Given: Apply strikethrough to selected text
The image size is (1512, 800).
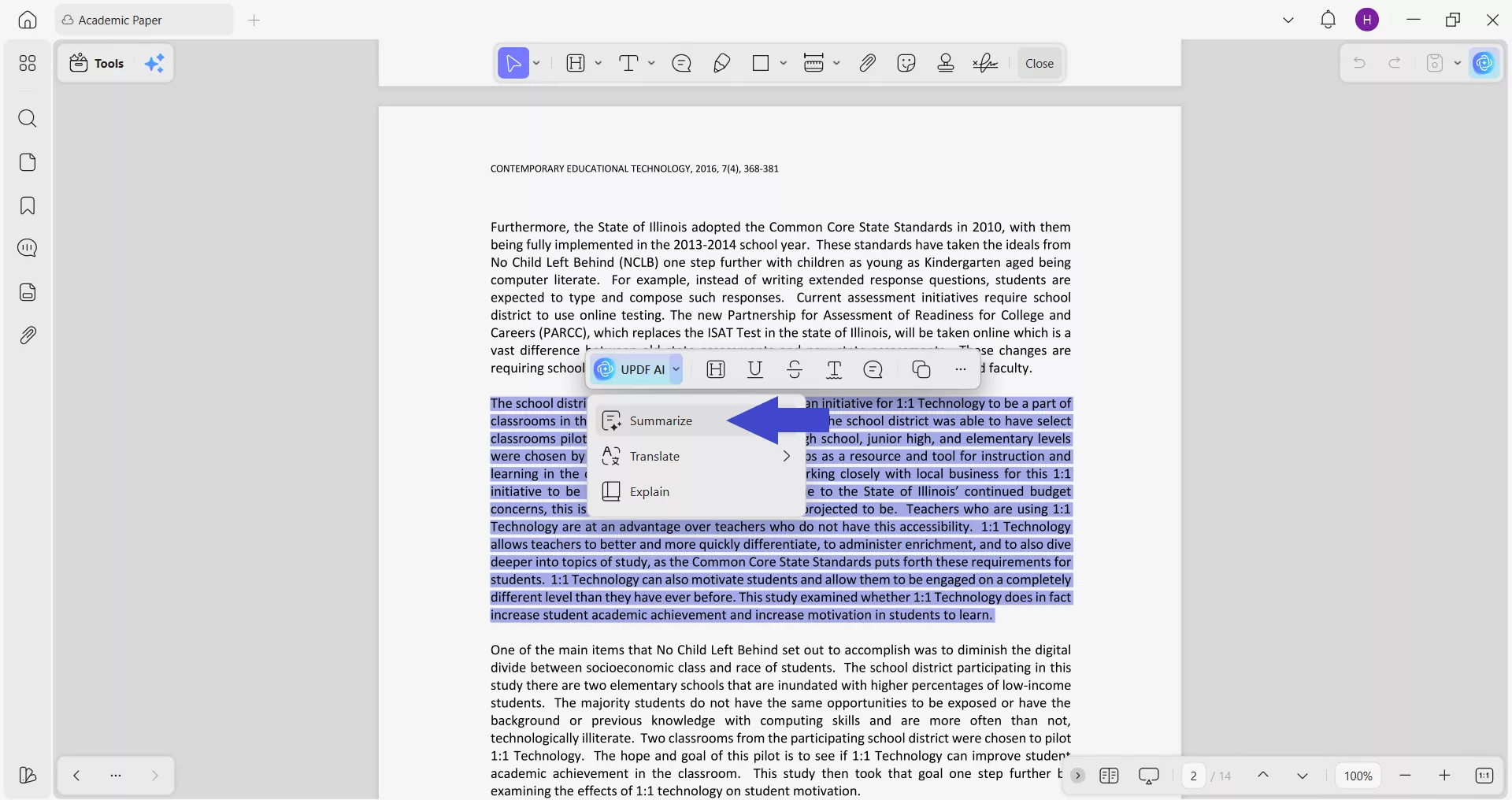Looking at the screenshot, I should (795, 369).
